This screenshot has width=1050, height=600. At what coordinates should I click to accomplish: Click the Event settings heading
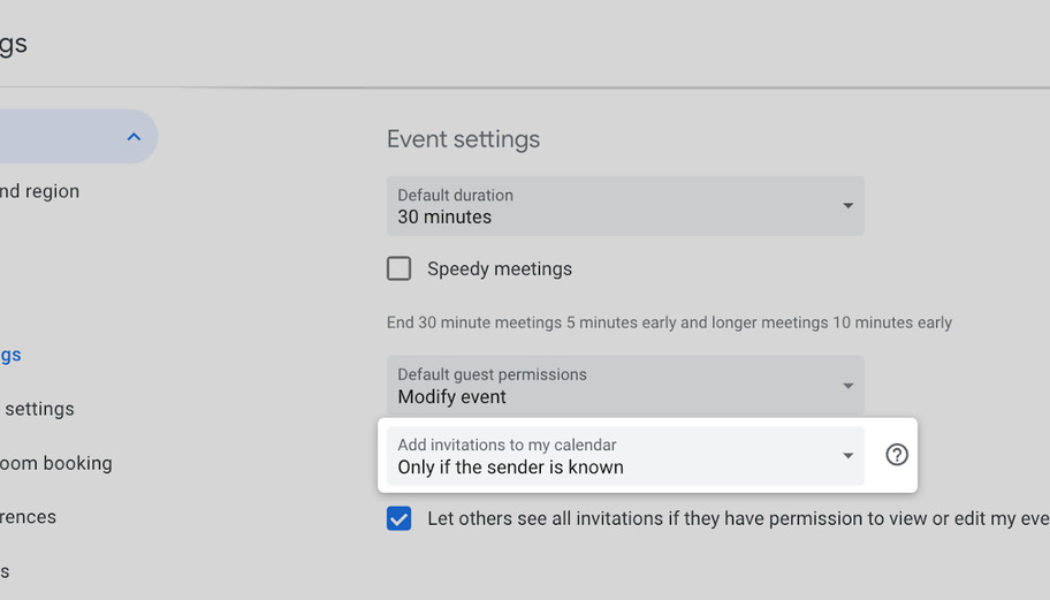pyautogui.click(x=463, y=139)
